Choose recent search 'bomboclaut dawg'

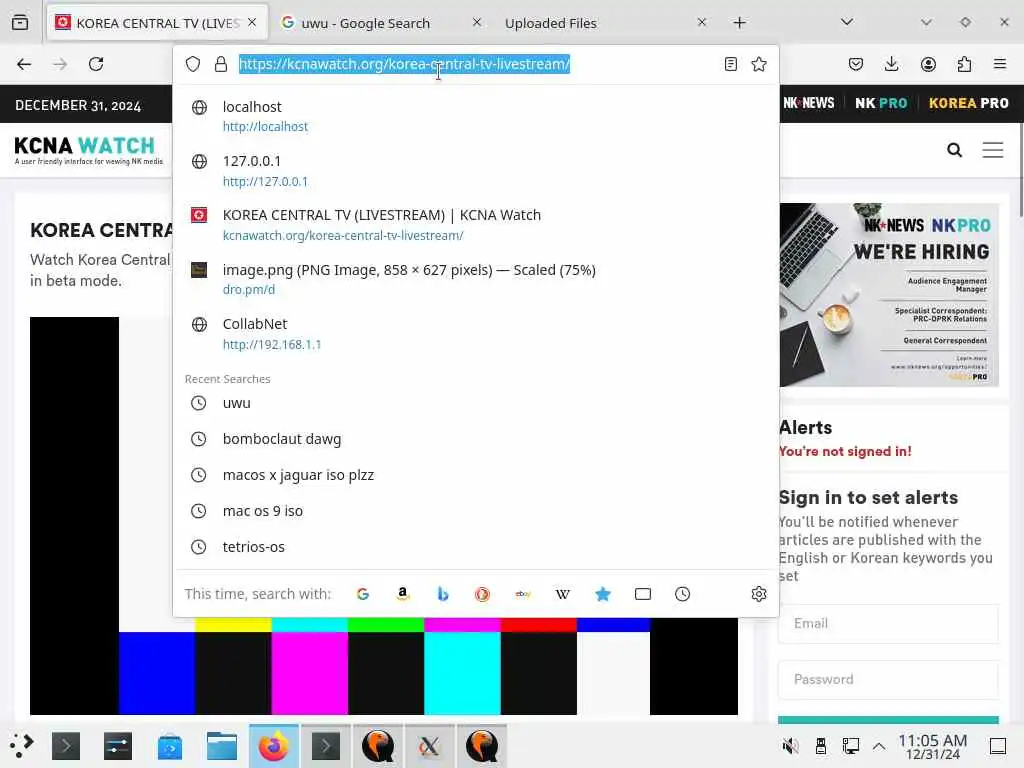point(475,439)
